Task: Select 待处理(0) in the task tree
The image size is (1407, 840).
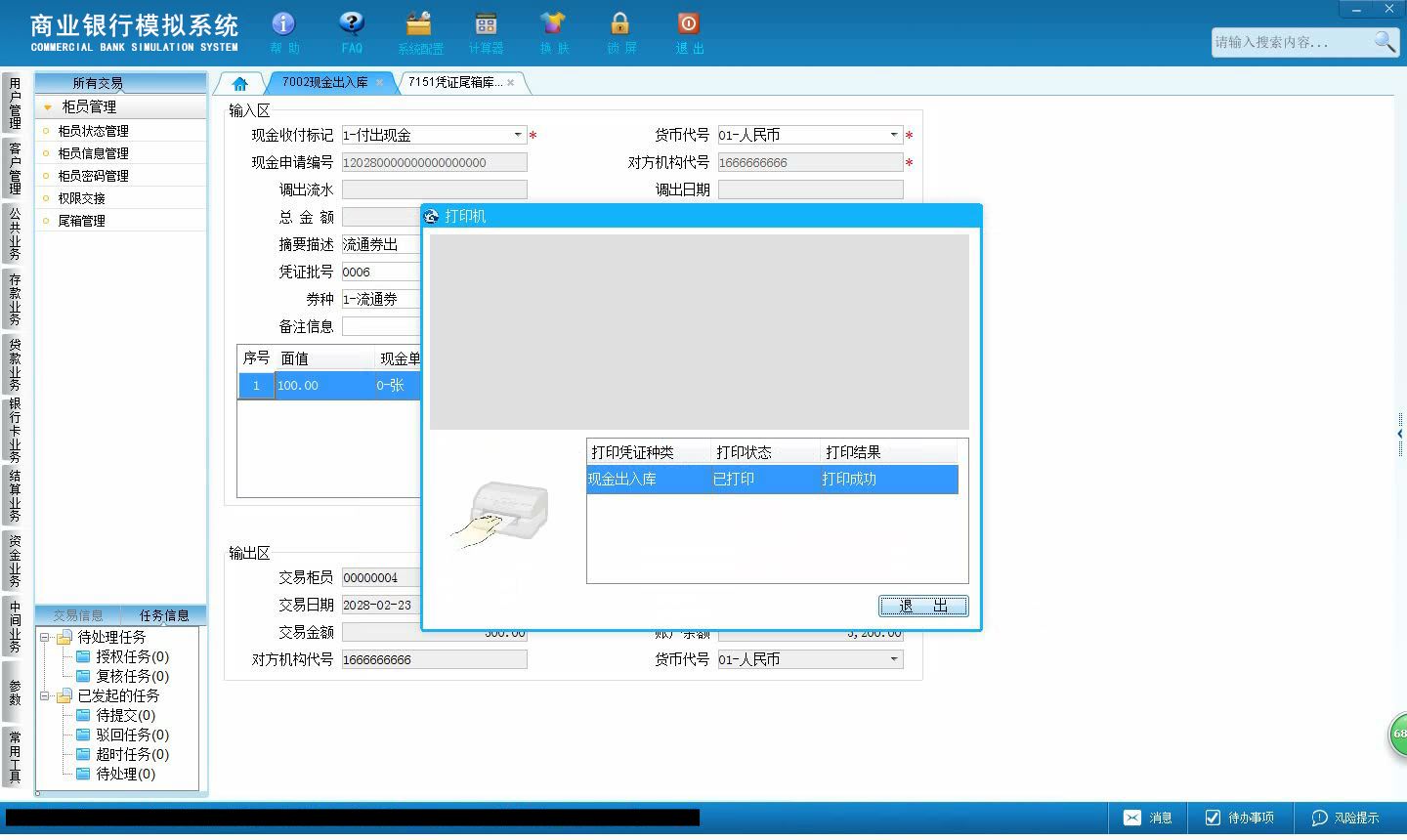Action: [x=125, y=774]
